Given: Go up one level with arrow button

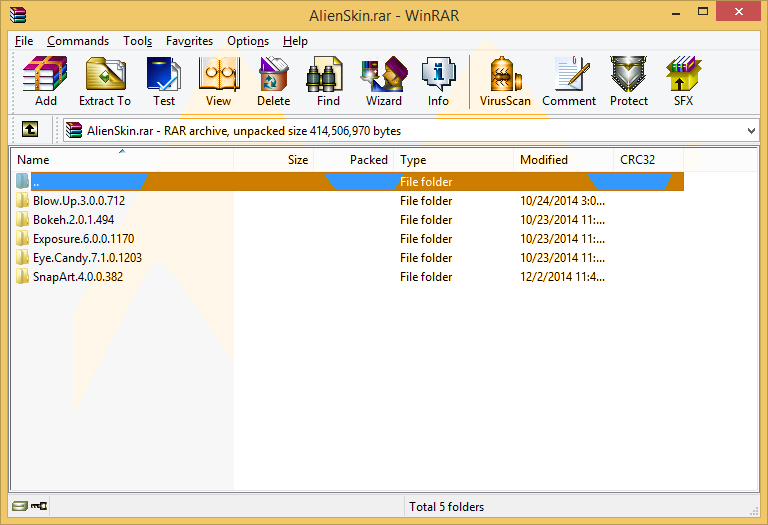Looking at the screenshot, I should point(30,130).
